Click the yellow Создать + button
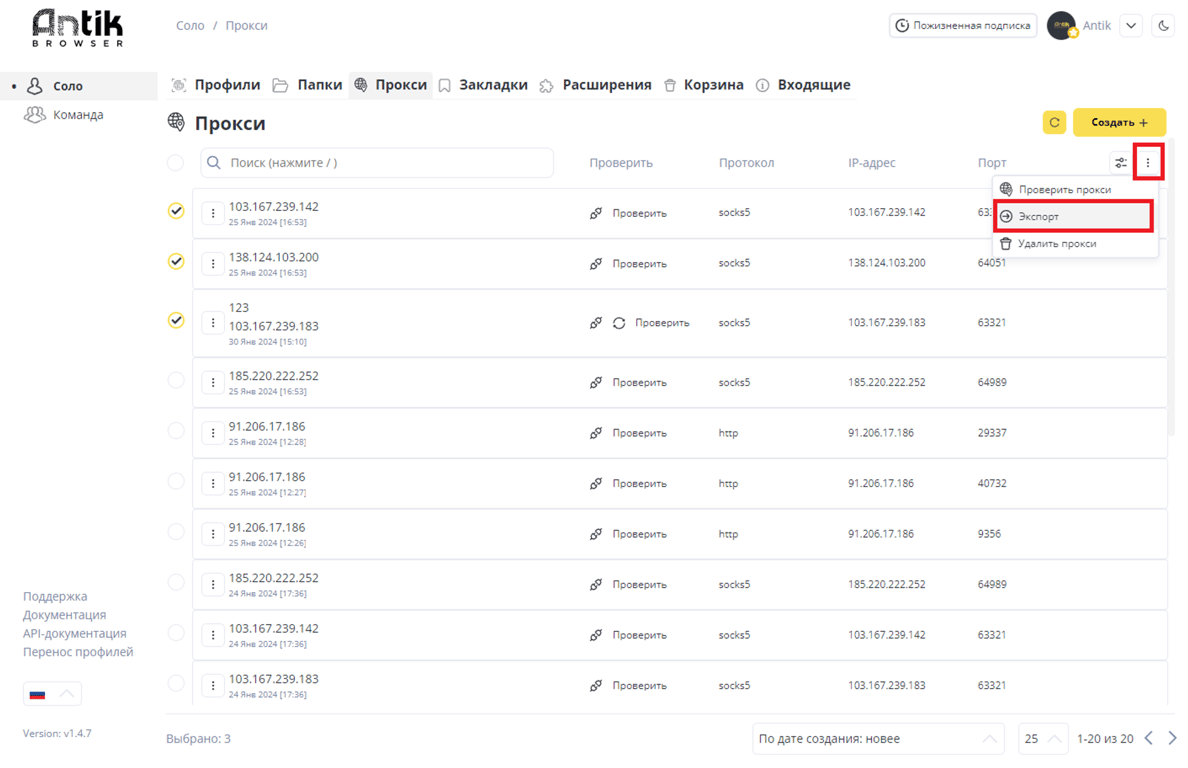1188x768 pixels. pos(1119,123)
